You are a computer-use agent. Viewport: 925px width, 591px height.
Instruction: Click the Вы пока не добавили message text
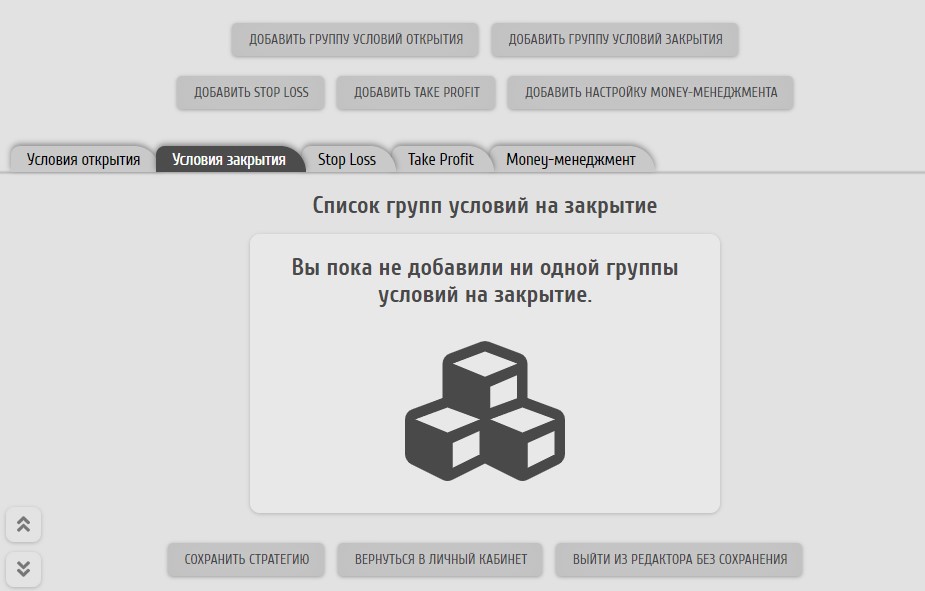(484, 281)
